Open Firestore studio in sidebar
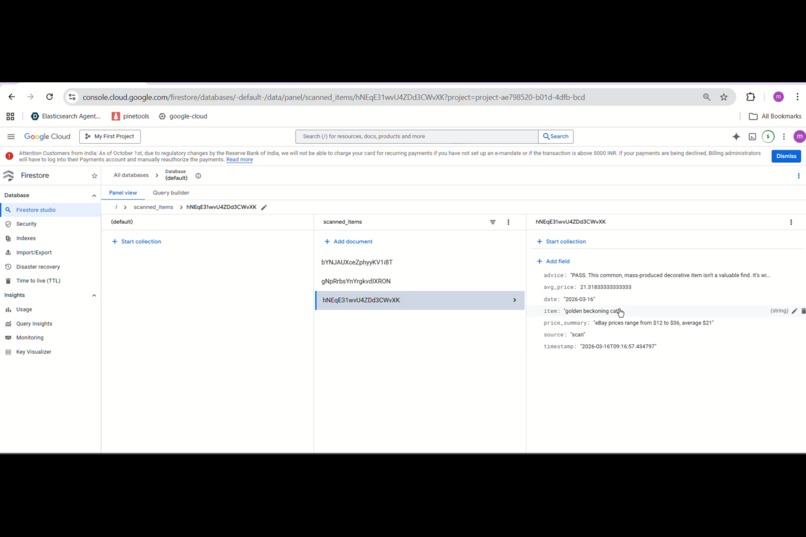The height and width of the screenshot is (537, 806). click(50, 210)
